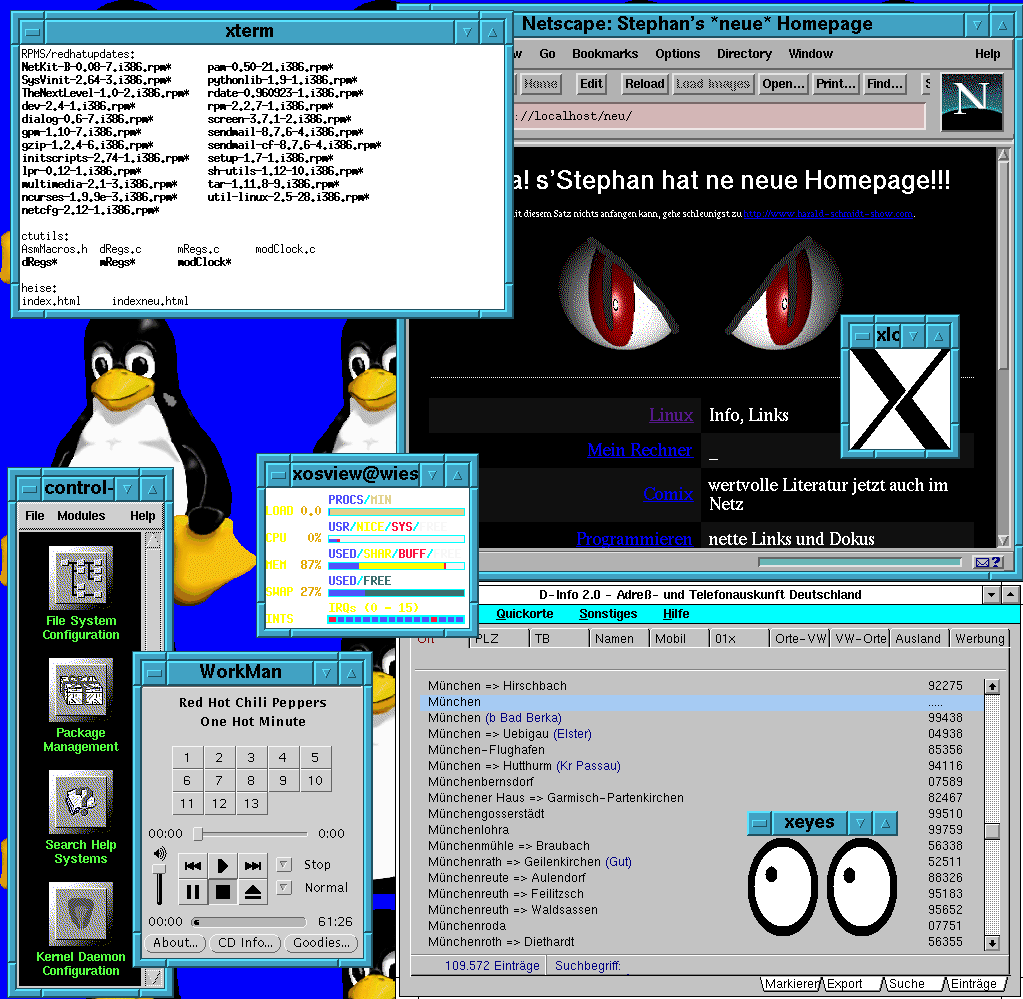Select track 10 in WorkMan
1023x999 pixels.
pos(315,780)
